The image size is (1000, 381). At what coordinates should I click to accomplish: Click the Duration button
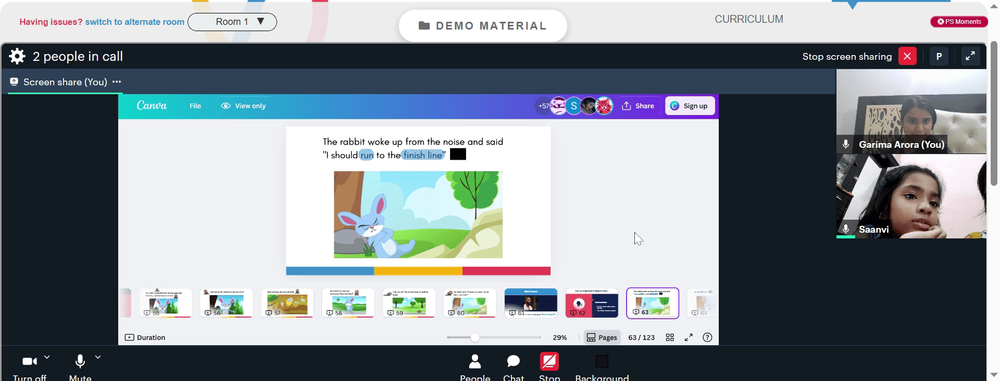point(145,338)
